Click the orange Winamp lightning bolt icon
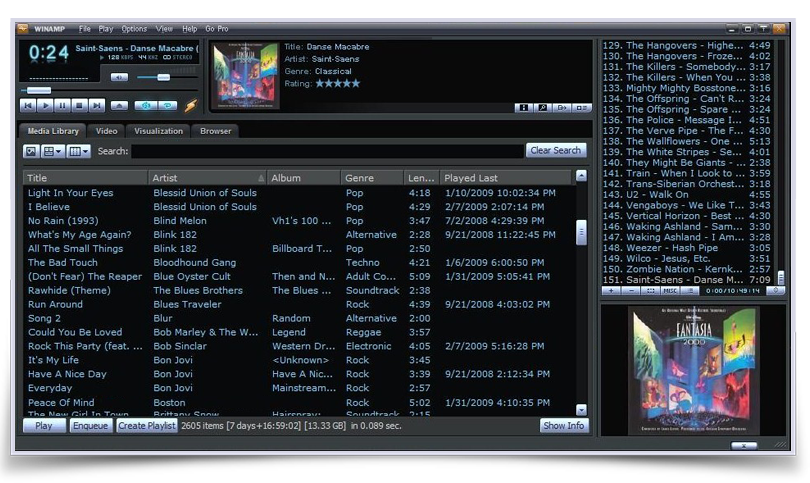The height and width of the screenshot is (483, 810). 191,104
